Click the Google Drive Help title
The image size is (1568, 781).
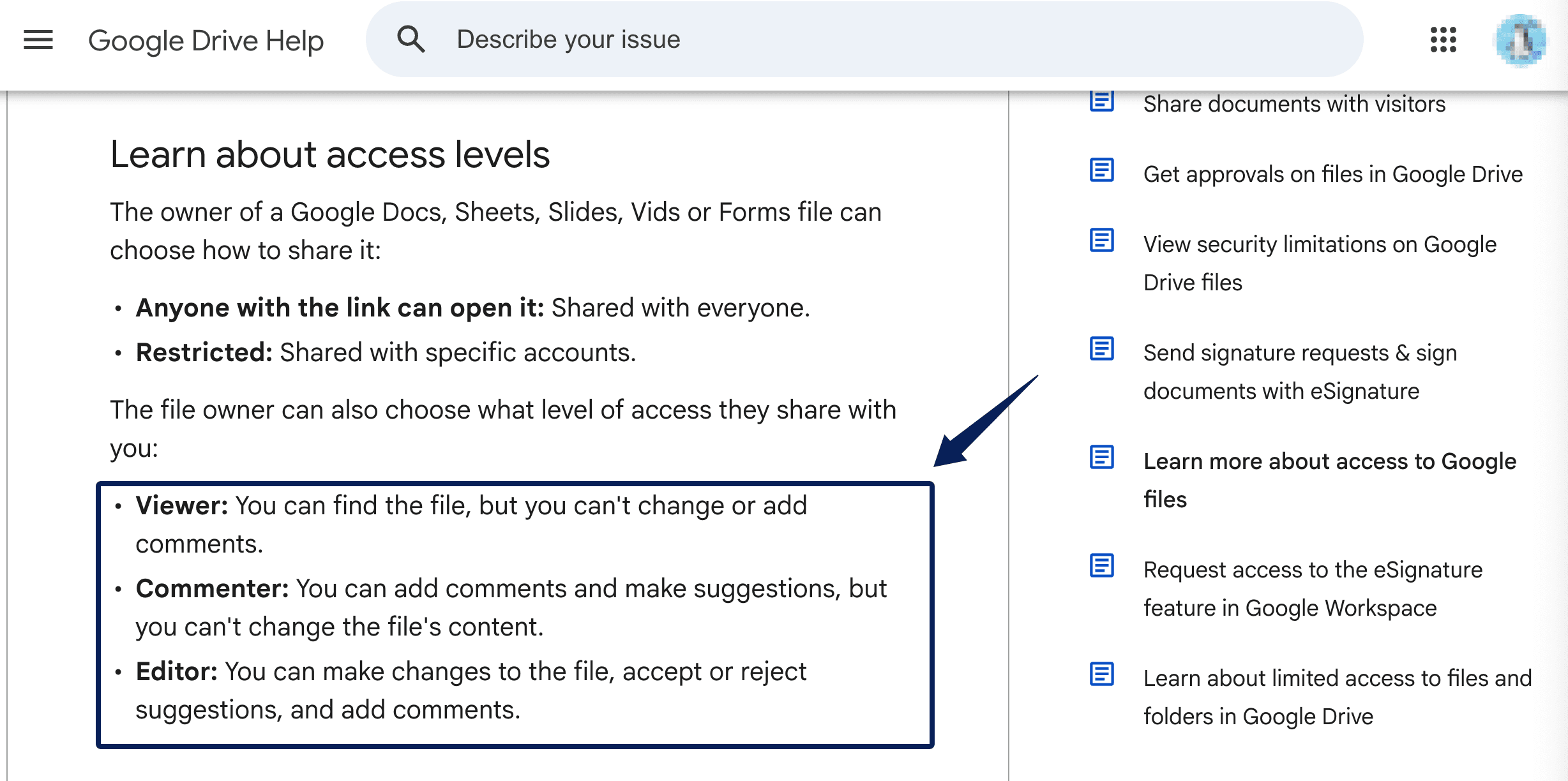pos(206,41)
